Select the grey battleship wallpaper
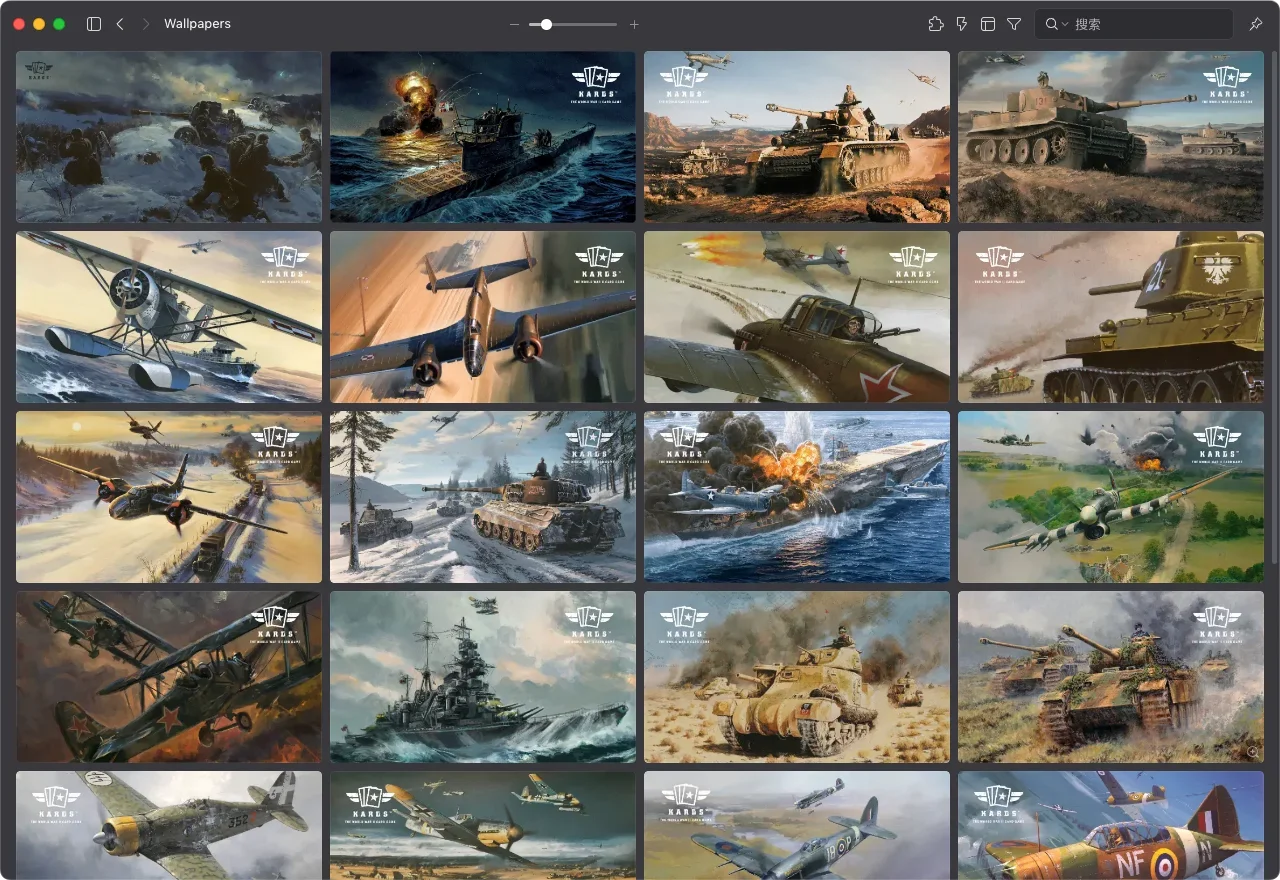This screenshot has height=880, width=1280. pos(483,677)
